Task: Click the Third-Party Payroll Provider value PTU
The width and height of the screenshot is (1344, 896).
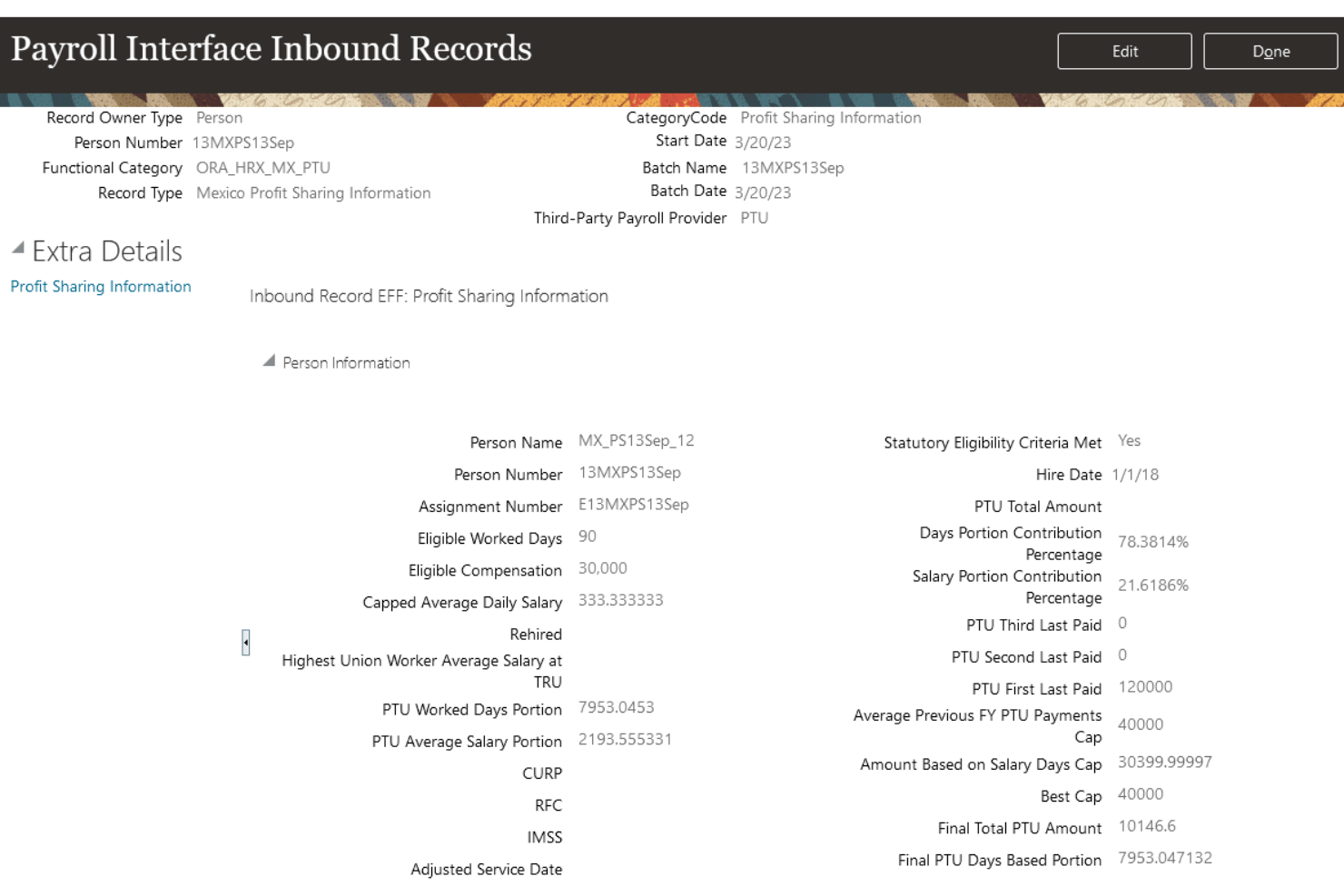Action: coord(755,219)
